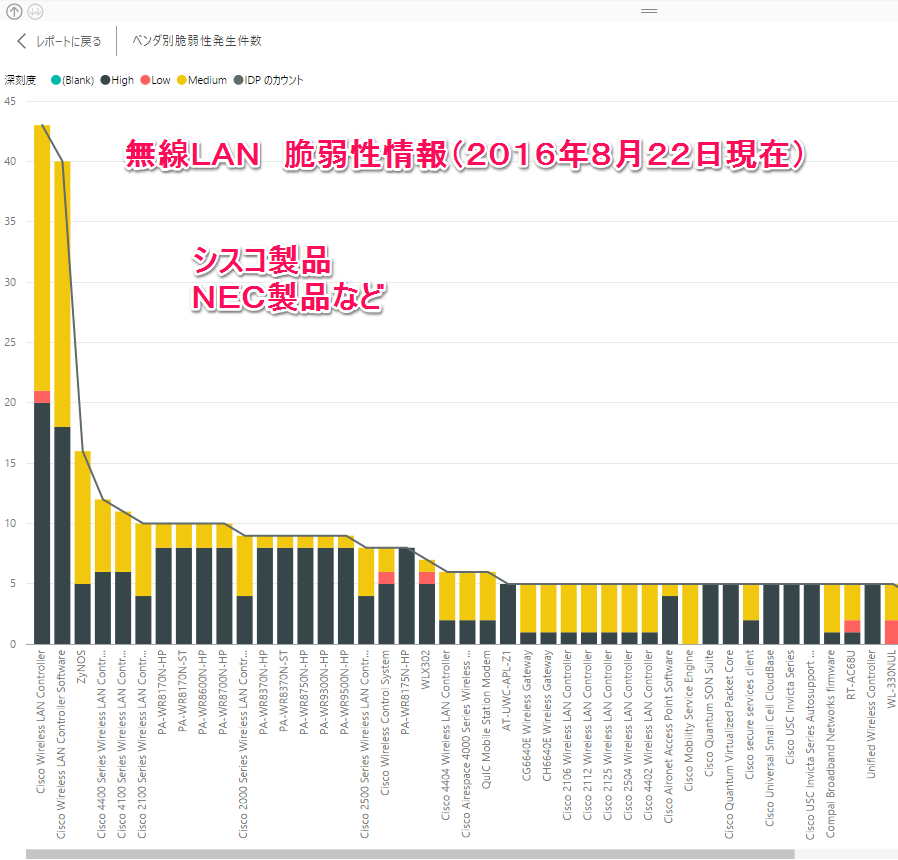Click the y-axis value 25
The width and height of the screenshot is (898, 860).
(10, 342)
